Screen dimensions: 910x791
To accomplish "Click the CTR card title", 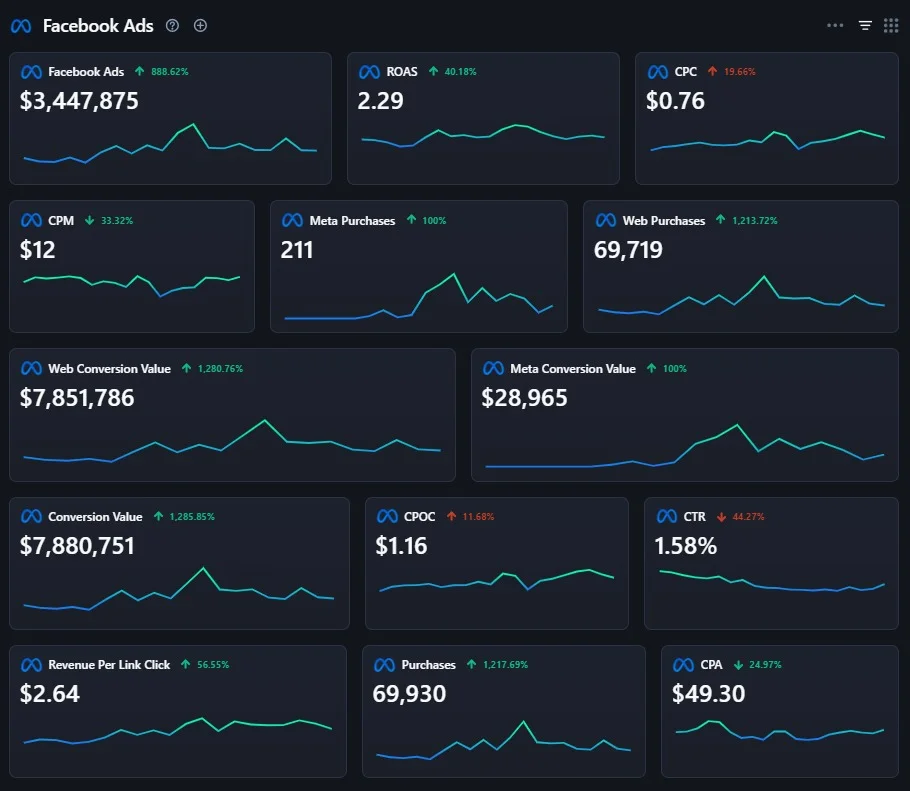I will (x=695, y=517).
